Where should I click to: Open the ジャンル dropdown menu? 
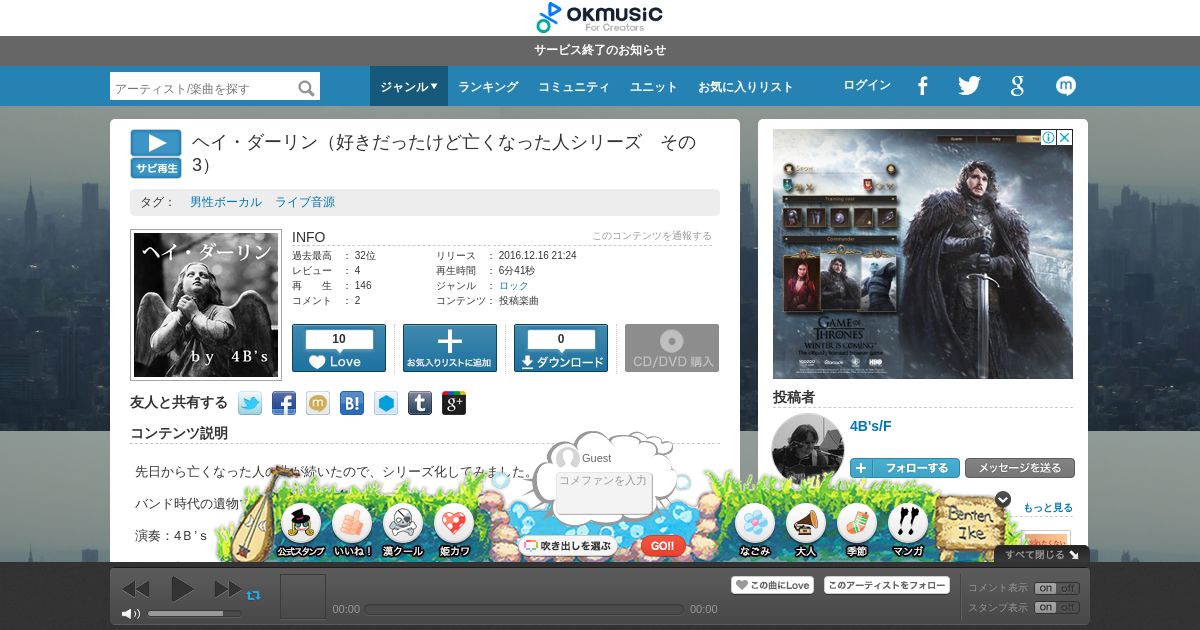409,86
